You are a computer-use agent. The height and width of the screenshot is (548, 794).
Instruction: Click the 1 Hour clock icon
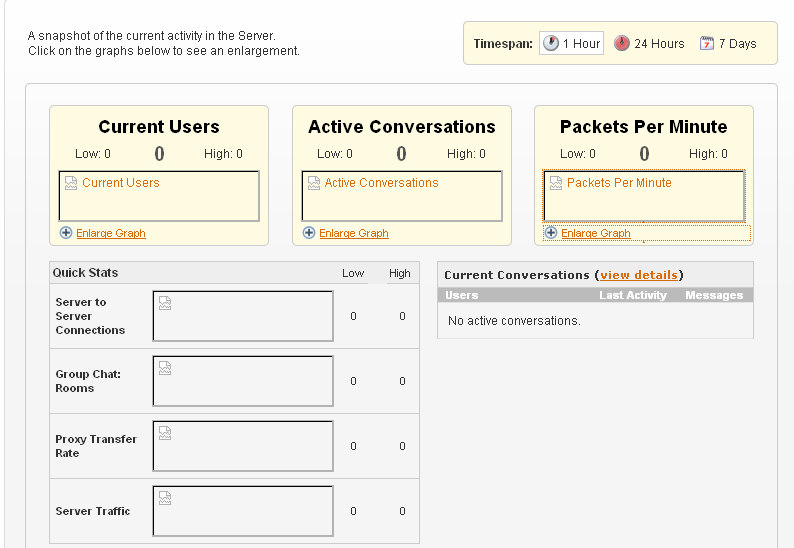pyautogui.click(x=550, y=44)
